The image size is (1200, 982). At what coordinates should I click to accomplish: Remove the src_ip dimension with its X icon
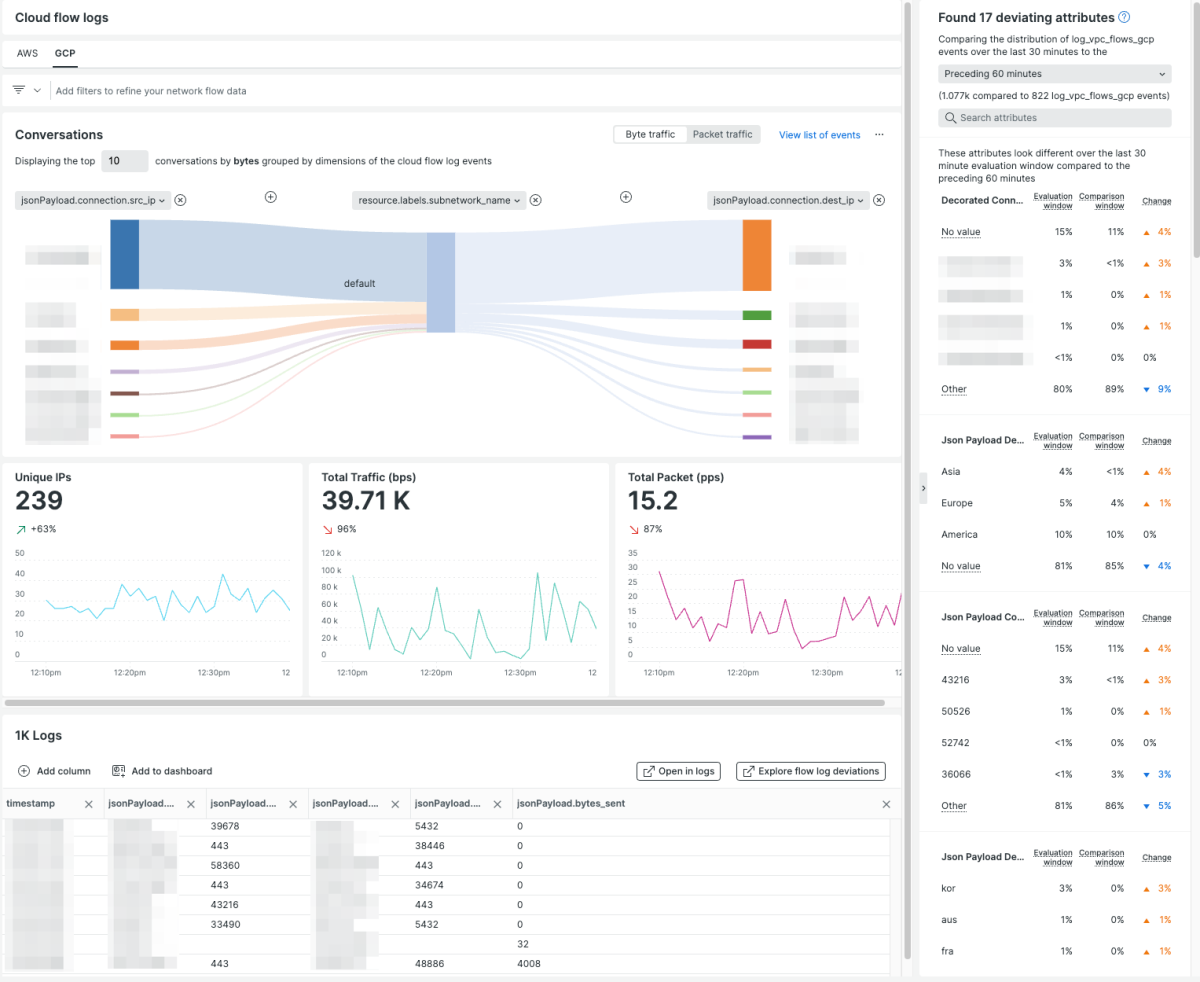(x=180, y=200)
